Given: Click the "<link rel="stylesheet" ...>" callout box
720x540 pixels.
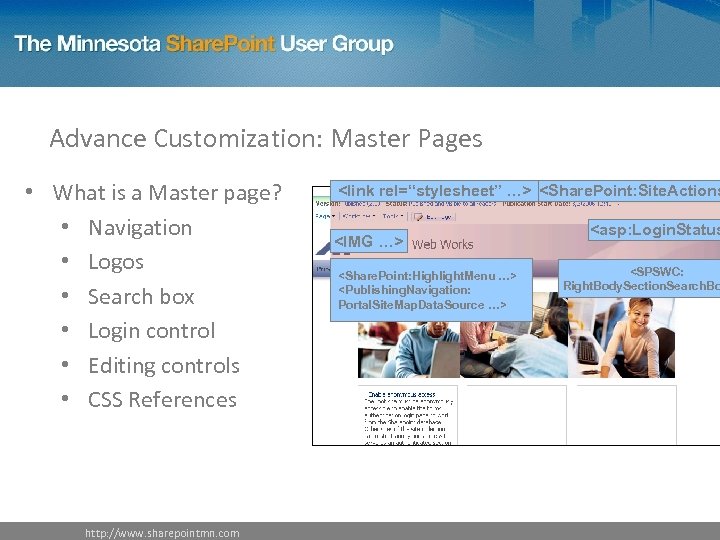Looking at the screenshot, I should [434, 191].
